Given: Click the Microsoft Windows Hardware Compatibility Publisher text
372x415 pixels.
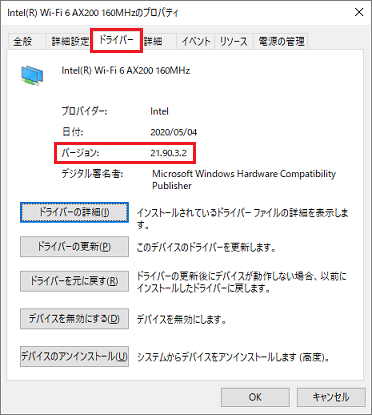Looking at the screenshot, I should (x=244, y=180).
